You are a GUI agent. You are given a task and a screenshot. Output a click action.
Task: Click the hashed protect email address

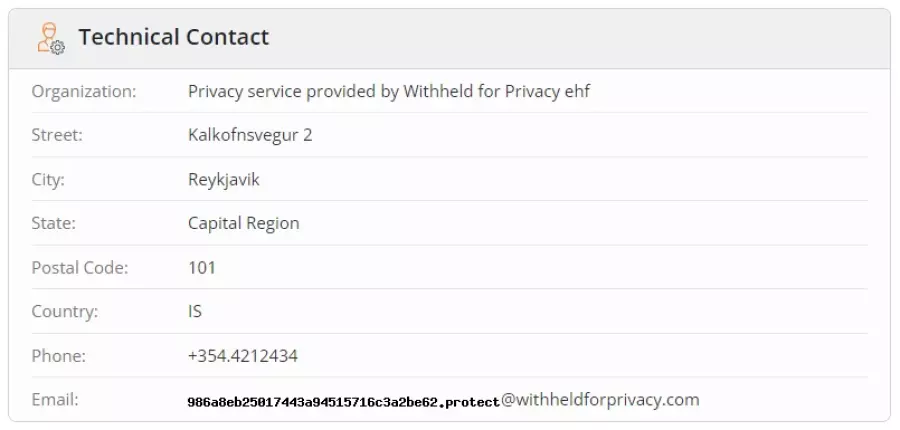[x=344, y=401]
